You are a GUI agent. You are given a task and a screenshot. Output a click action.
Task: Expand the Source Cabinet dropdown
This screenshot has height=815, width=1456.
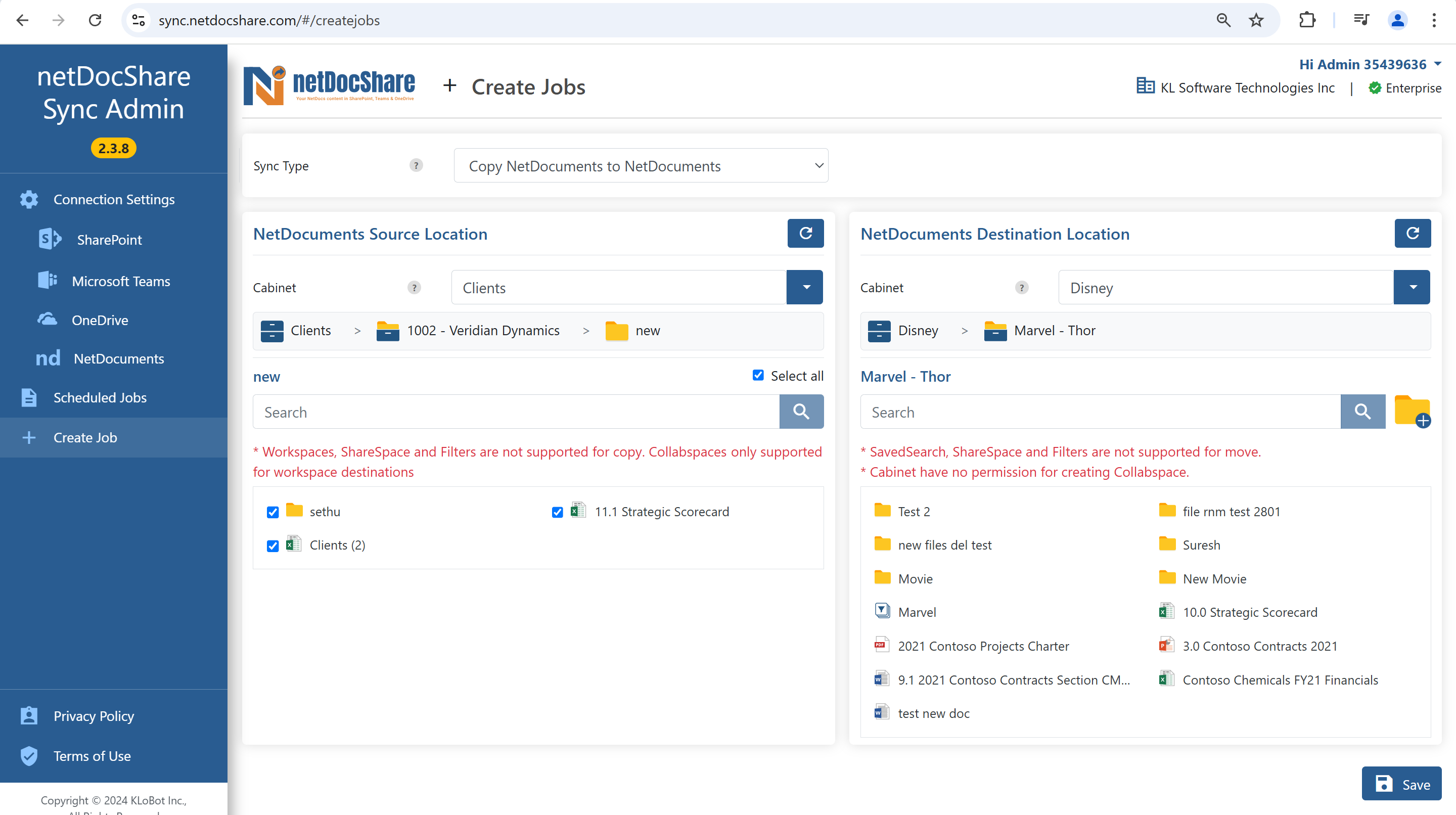click(805, 287)
